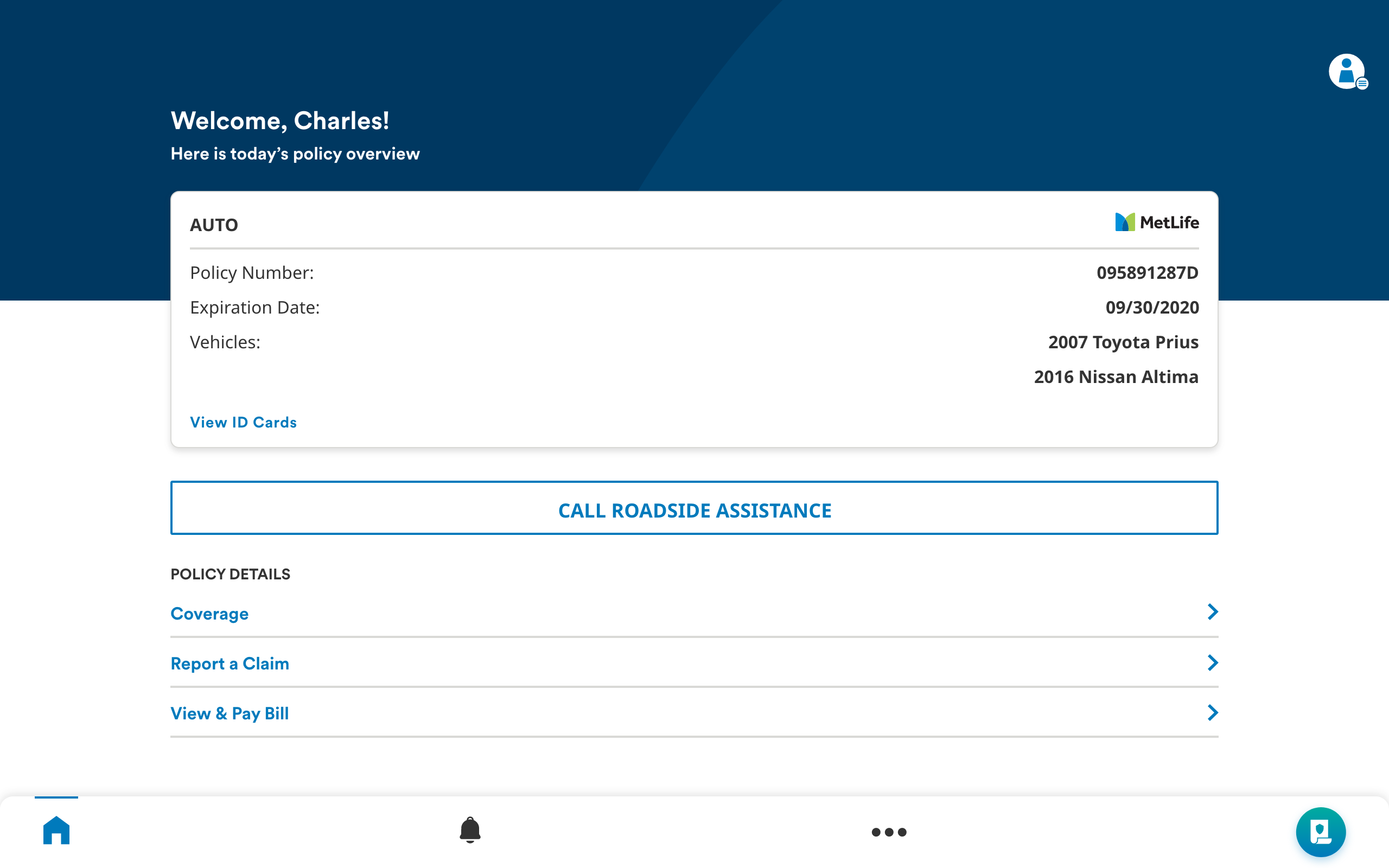
Task: Click the Vehicles label
Action: pos(225,342)
